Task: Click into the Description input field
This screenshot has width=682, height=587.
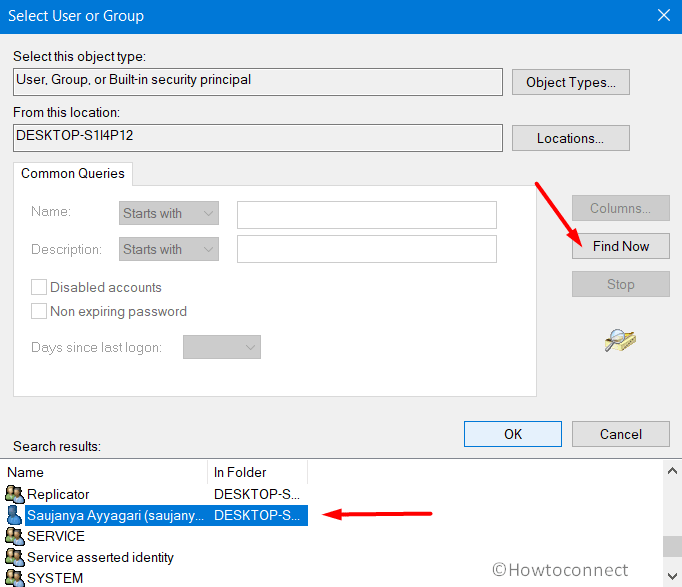Action: pyautogui.click(x=367, y=249)
